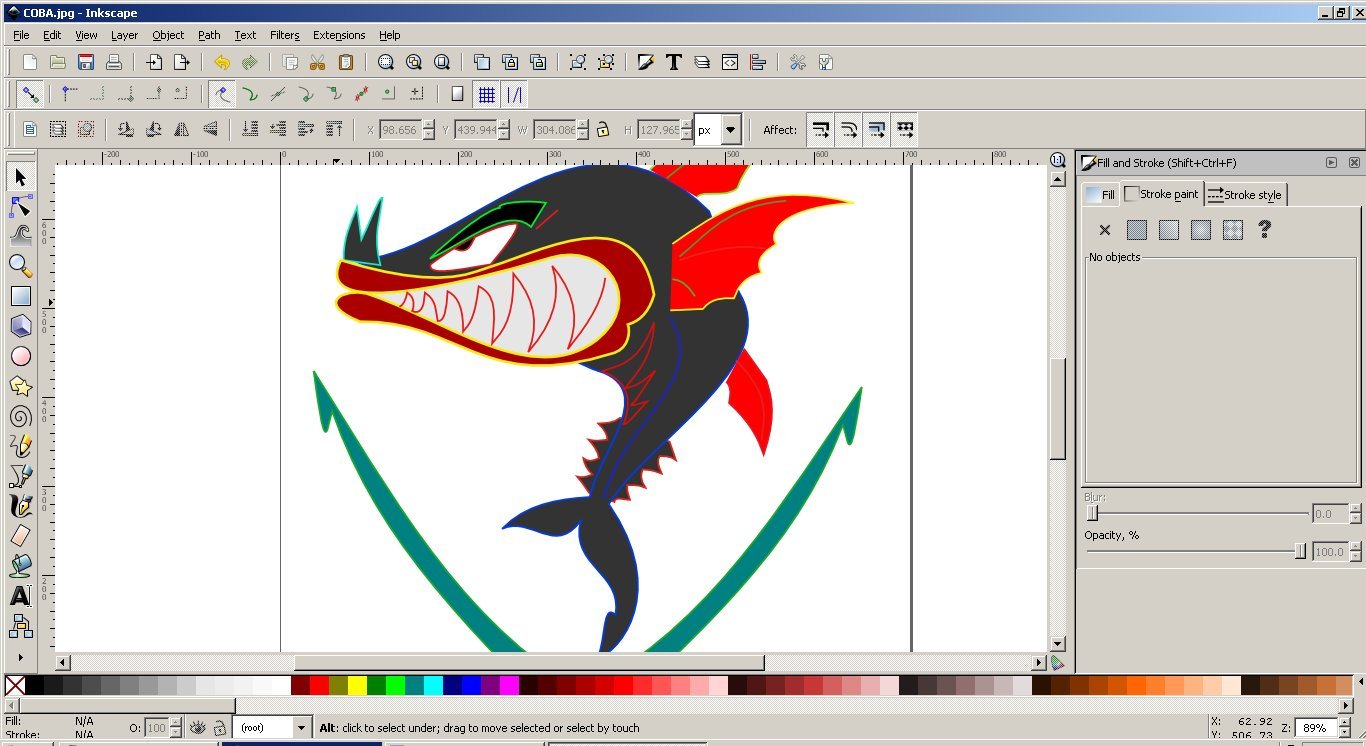
Task: Select the Zoom magnifier tool
Action: point(20,266)
